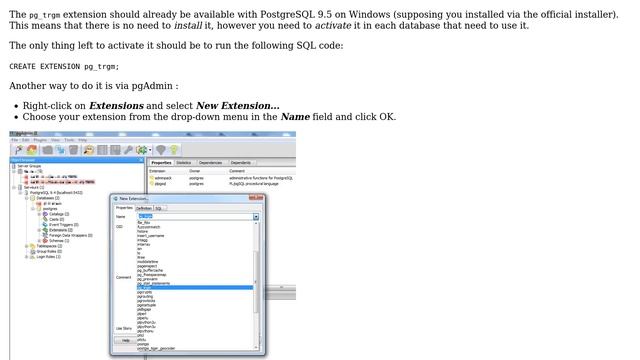This screenshot has height=360, width=640.
Task: Select the Schemas (1) tree node
Action: click(x=59, y=241)
